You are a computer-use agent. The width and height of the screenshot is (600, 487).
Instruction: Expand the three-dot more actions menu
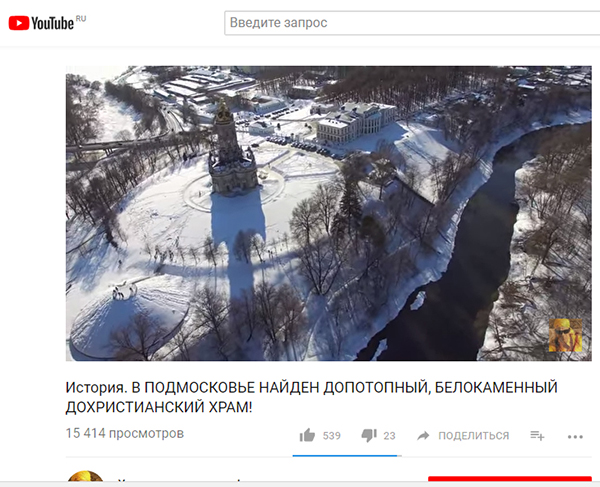575,437
